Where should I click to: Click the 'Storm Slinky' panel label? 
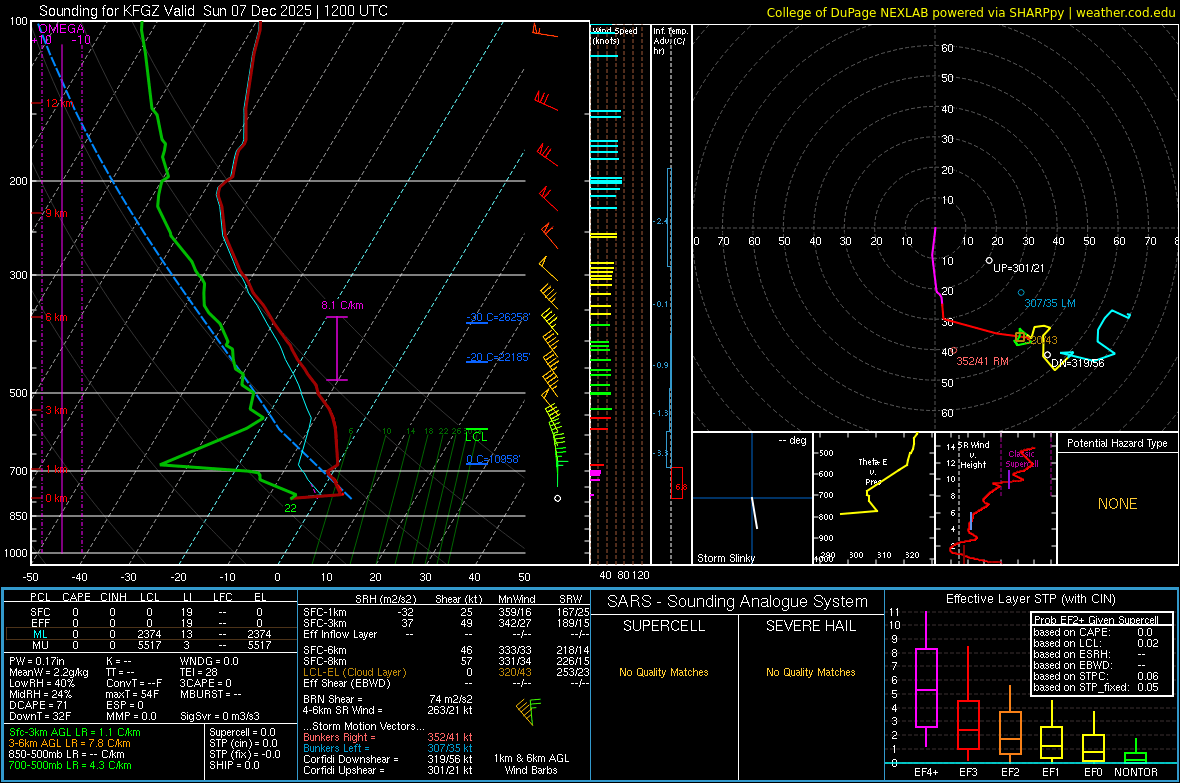pos(726,558)
